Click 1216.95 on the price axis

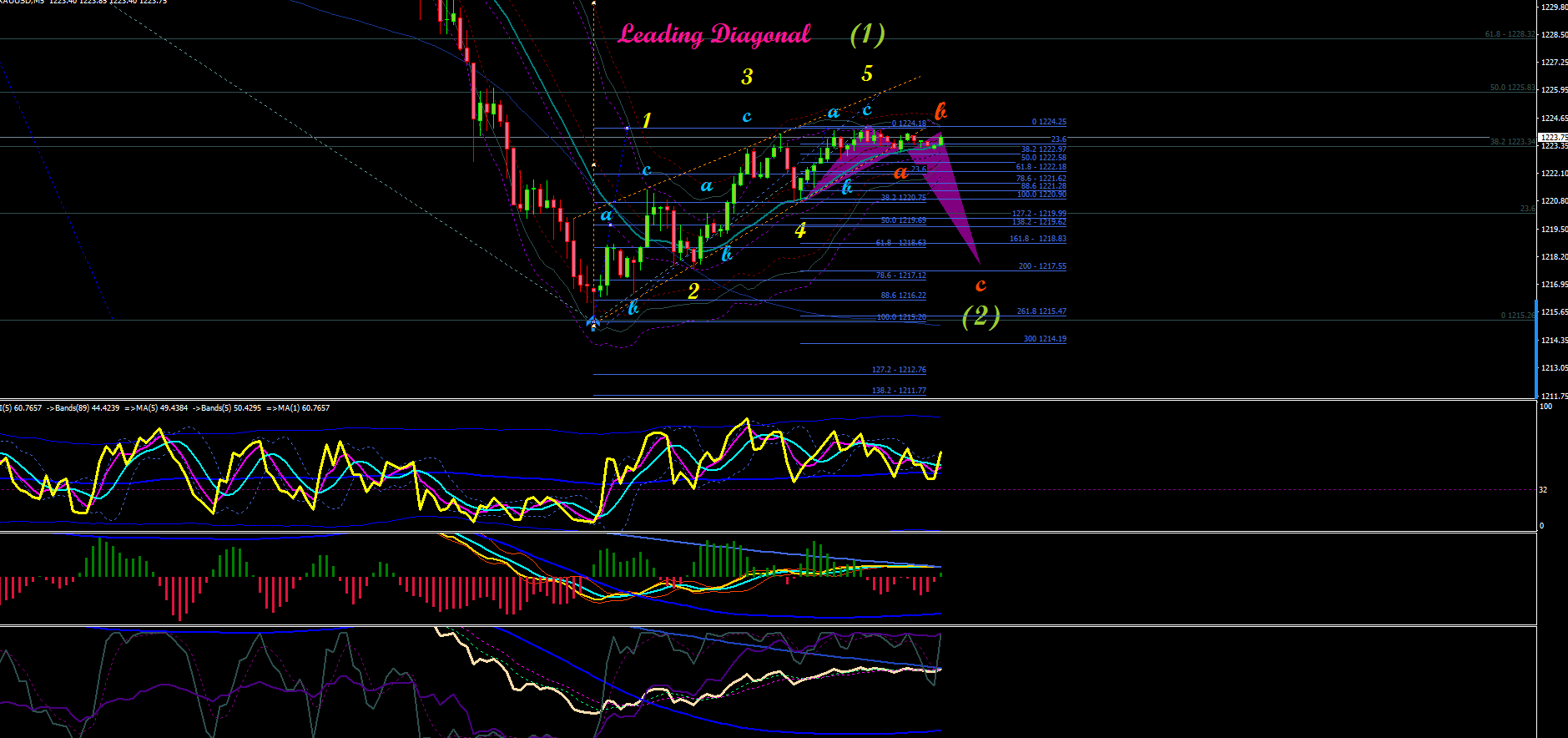(1554, 285)
